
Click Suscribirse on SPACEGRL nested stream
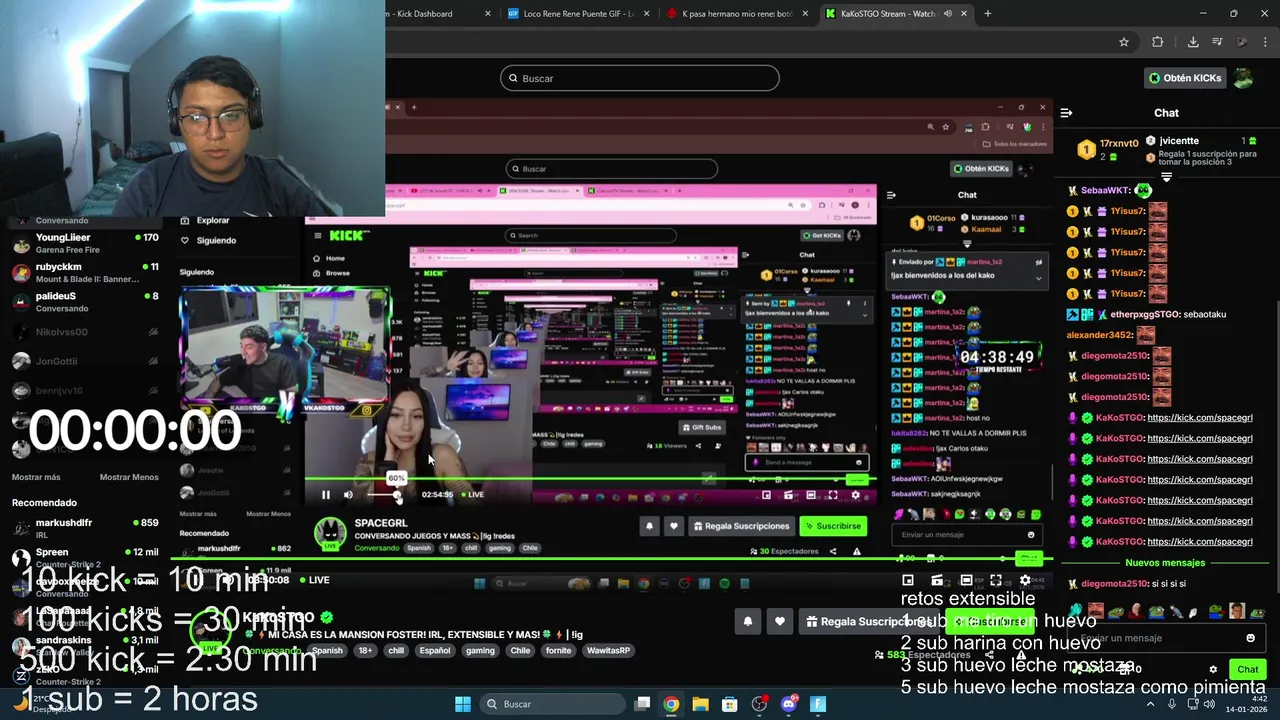pyautogui.click(x=833, y=526)
